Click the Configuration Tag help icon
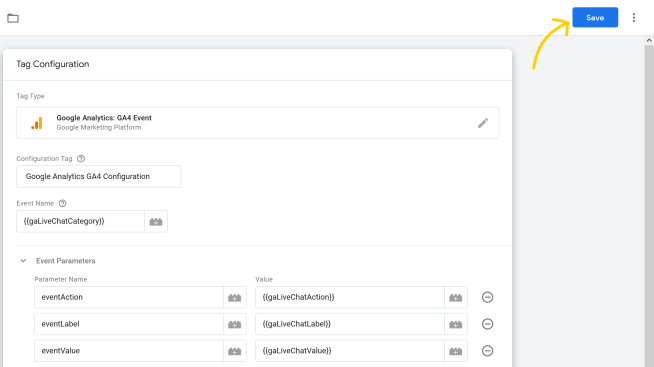654x367 pixels. click(81, 158)
